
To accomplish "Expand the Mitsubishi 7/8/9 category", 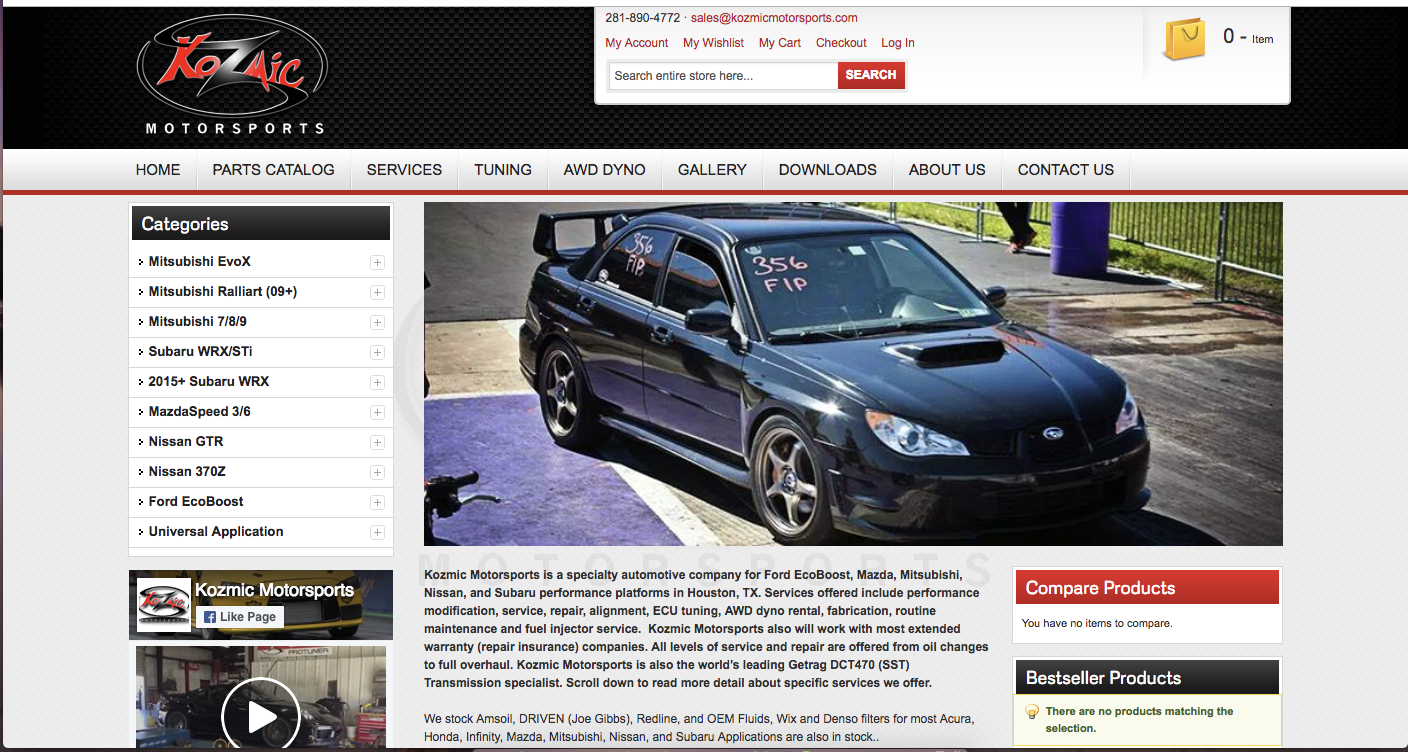I will click(x=377, y=322).
